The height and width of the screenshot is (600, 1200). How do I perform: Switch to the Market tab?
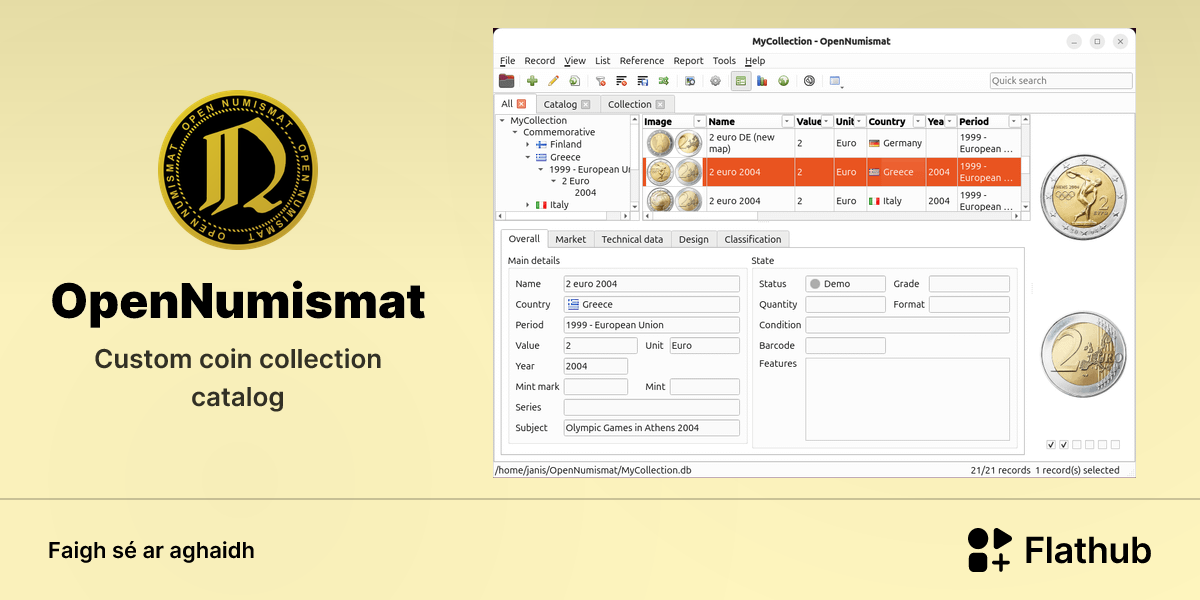pyautogui.click(x=571, y=239)
